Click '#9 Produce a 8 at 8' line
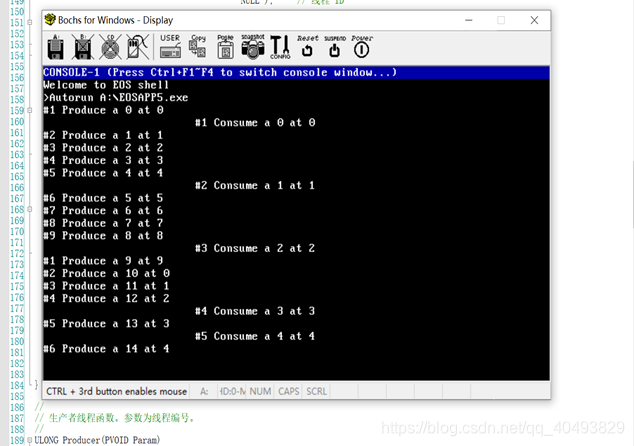Screen dimensions: 634x446 point(103,236)
